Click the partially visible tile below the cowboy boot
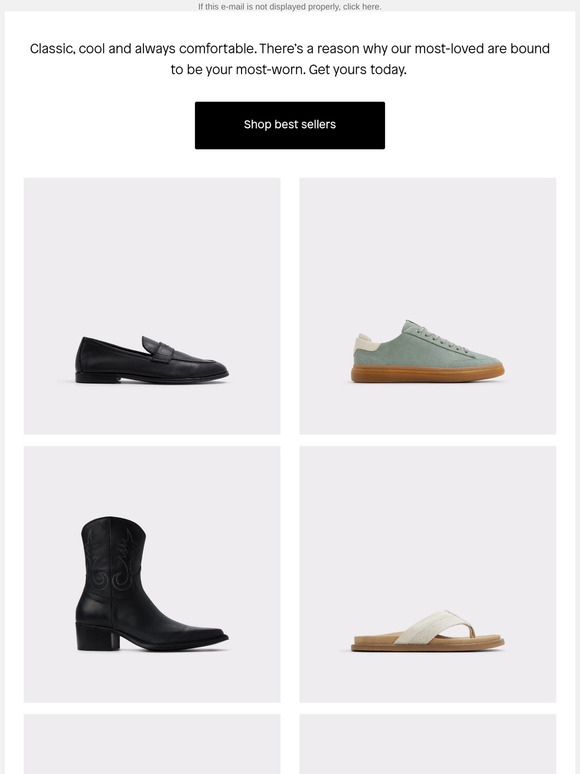This screenshot has height=774, width=580. point(152,744)
